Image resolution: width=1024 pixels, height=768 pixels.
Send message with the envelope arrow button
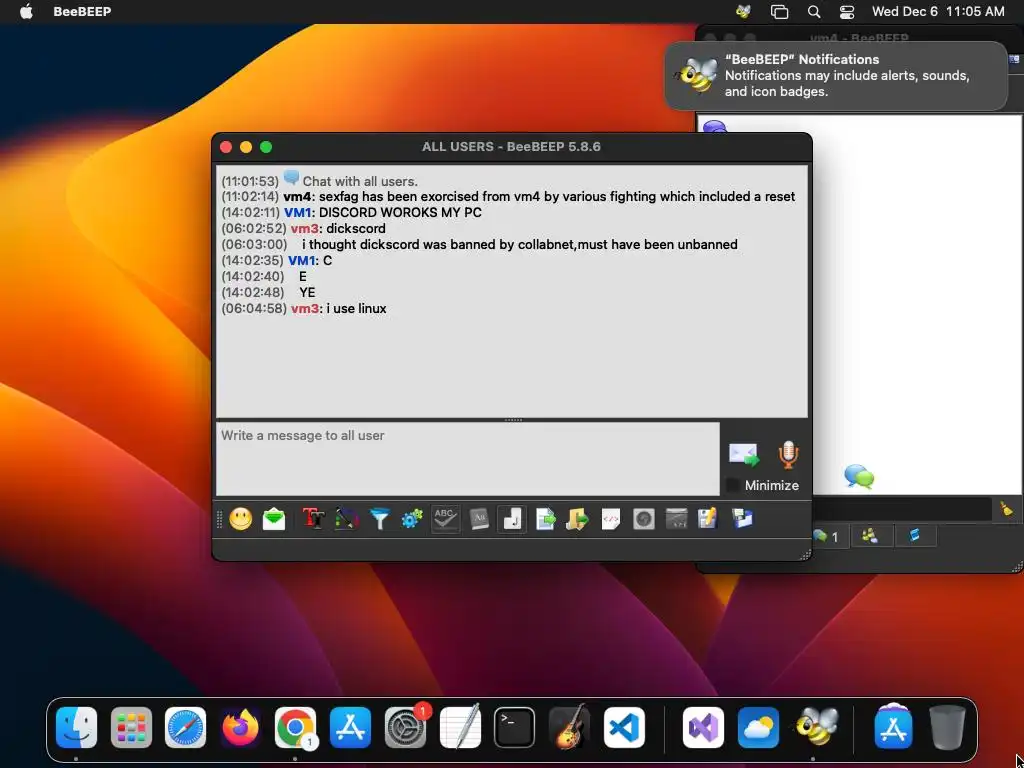744,455
